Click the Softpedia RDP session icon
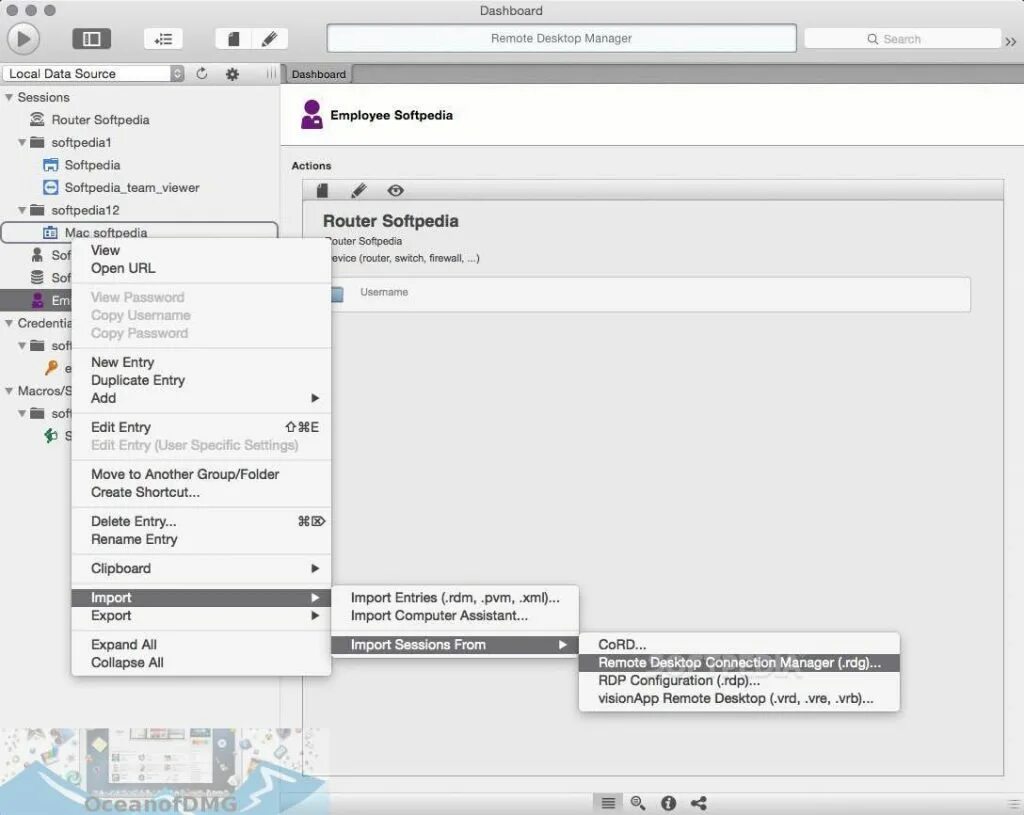The height and width of the screenshot is (815, 1024). point(50,165)
